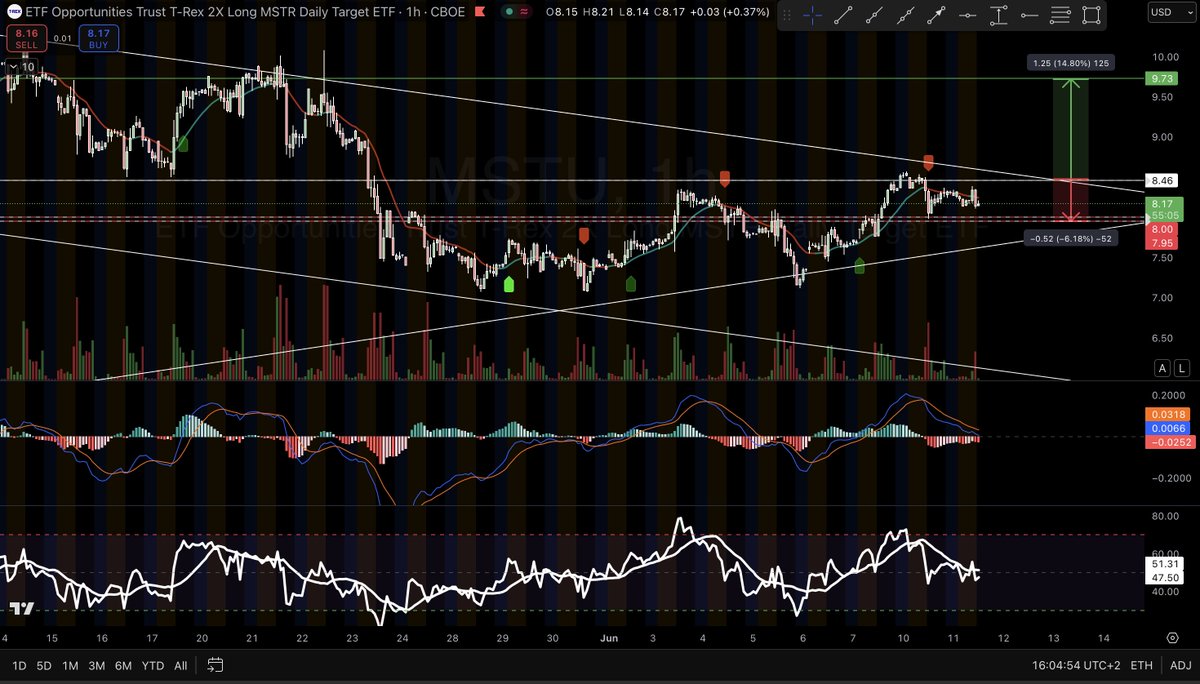Image resolution: width=1200 pixels, height=684 pixels.
Task: Toggle log scale with the L button
Action: point(1181,368)
